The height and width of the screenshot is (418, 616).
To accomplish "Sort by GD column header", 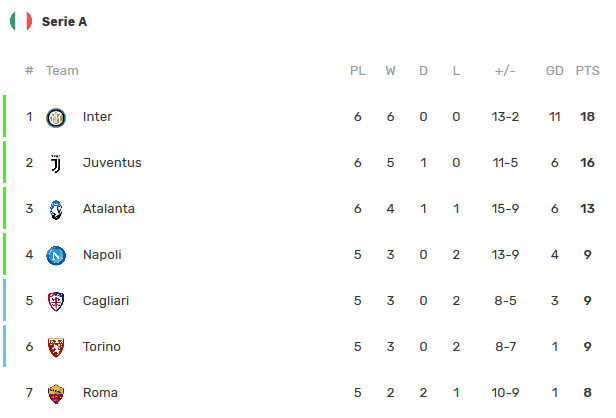I will 554,71.
